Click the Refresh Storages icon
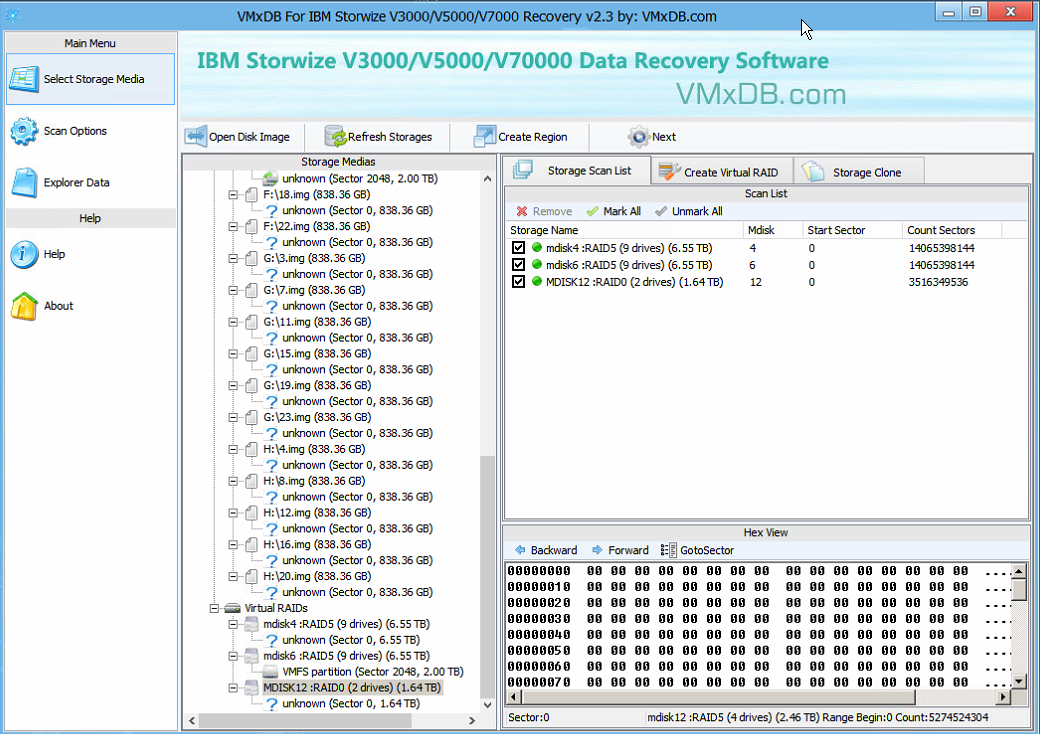This screenshot has width=1040, height=734. (336, 137)
